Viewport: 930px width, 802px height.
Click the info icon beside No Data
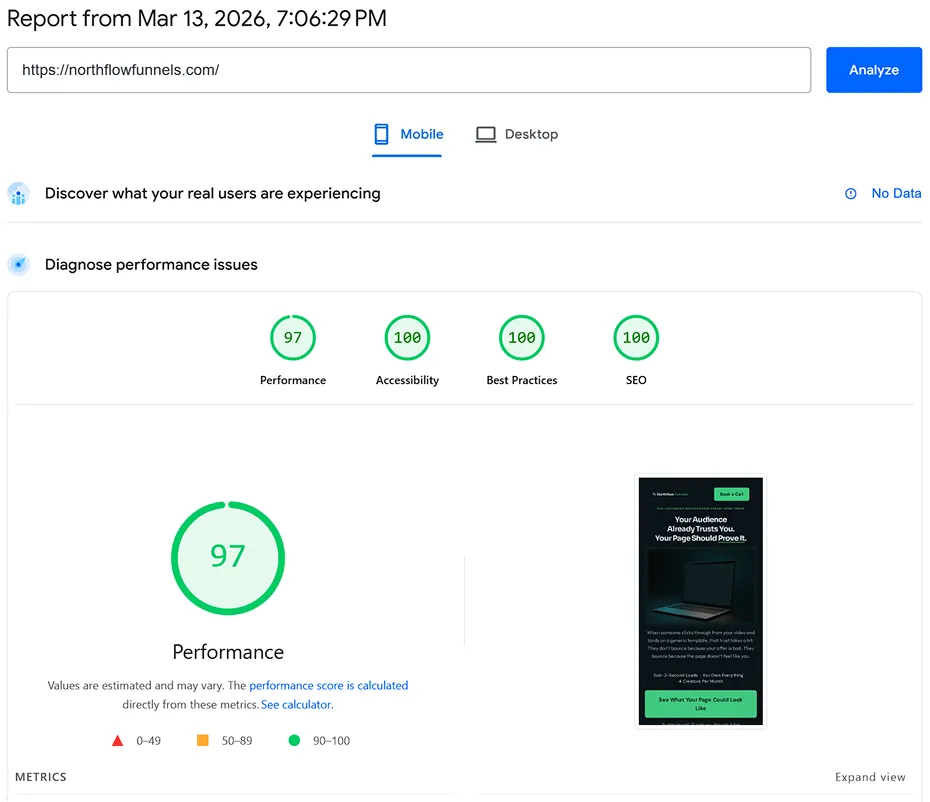(x=849, y=193)
